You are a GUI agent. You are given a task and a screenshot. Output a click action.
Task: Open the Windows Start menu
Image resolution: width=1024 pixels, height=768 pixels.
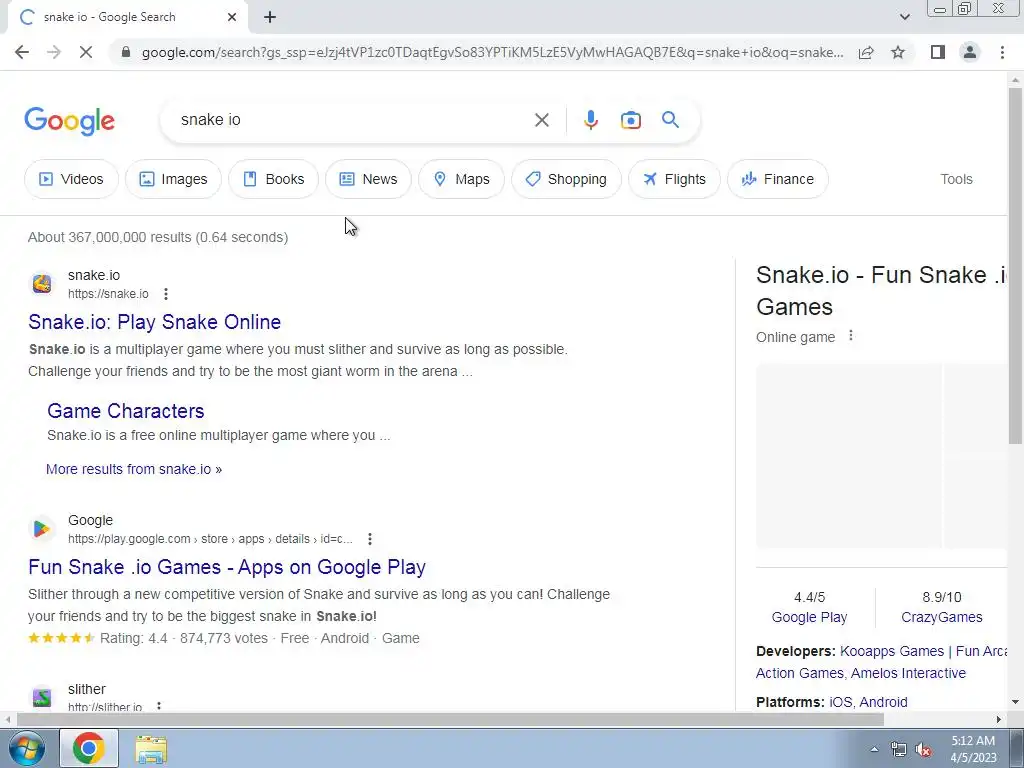(26, 748)
